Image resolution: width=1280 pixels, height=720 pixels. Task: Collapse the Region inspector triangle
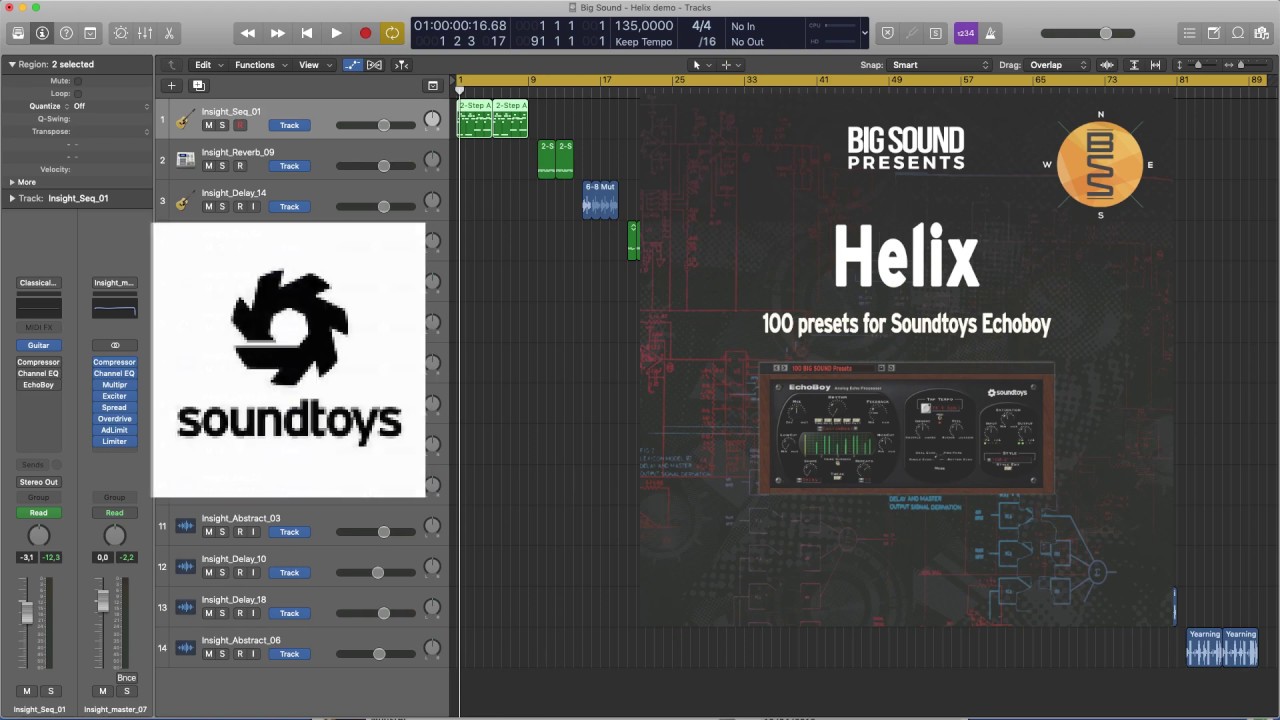(12, 64)
